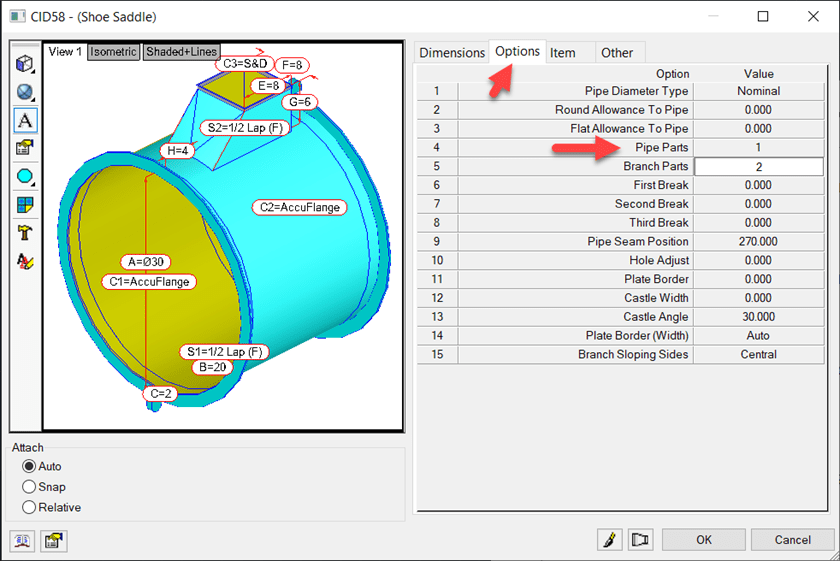Click the Castle Width value cell
Image resolution: width=840 pixels, height=561 pixels.
(x=759, y=298)
